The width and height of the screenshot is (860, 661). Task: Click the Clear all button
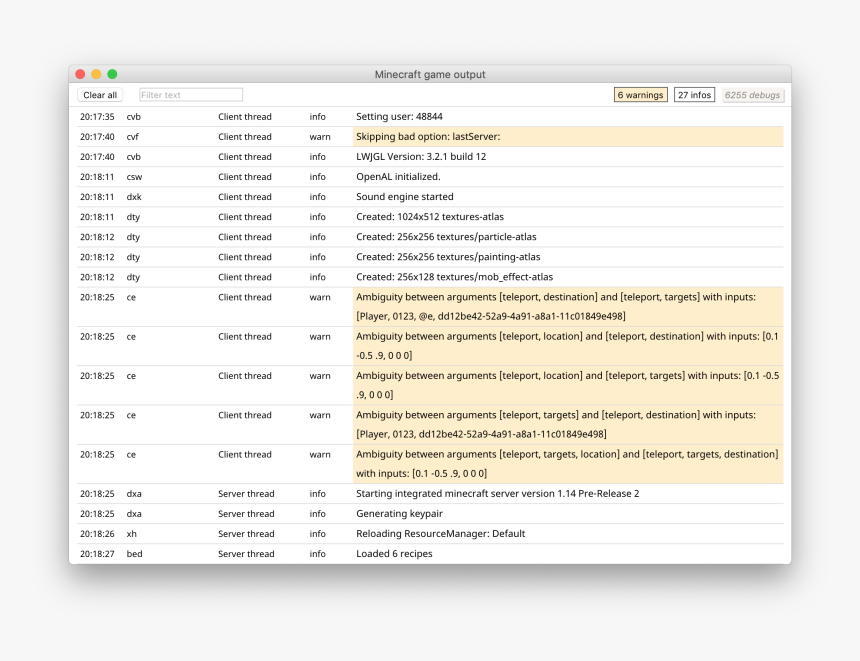click(99, 94)
